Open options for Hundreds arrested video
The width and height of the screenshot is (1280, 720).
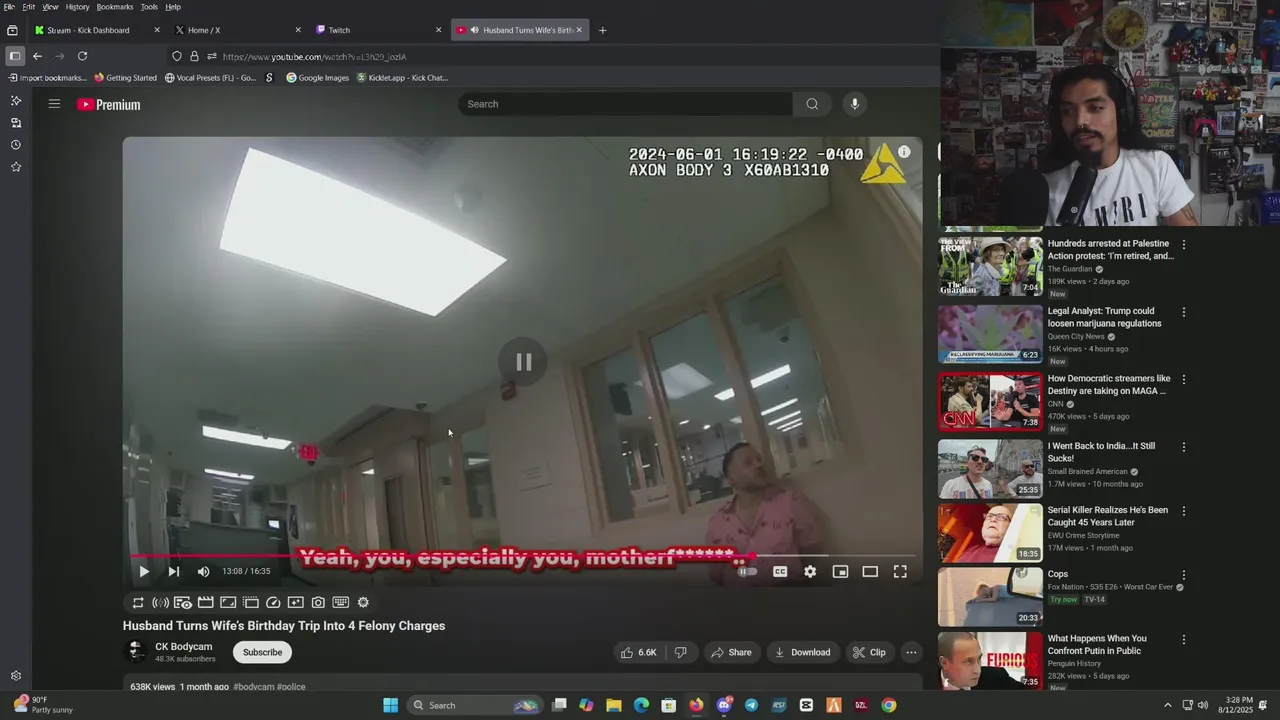point(1184,244)
